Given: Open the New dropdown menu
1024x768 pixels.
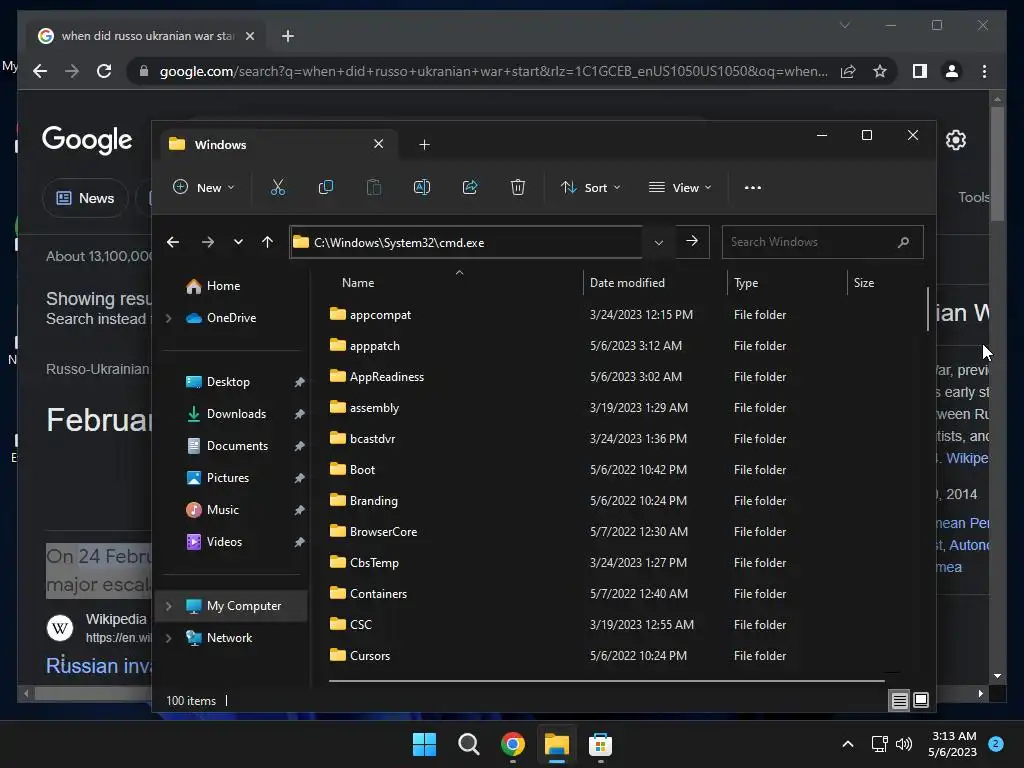Looking at the screenshot, I should tap(203, 187).
